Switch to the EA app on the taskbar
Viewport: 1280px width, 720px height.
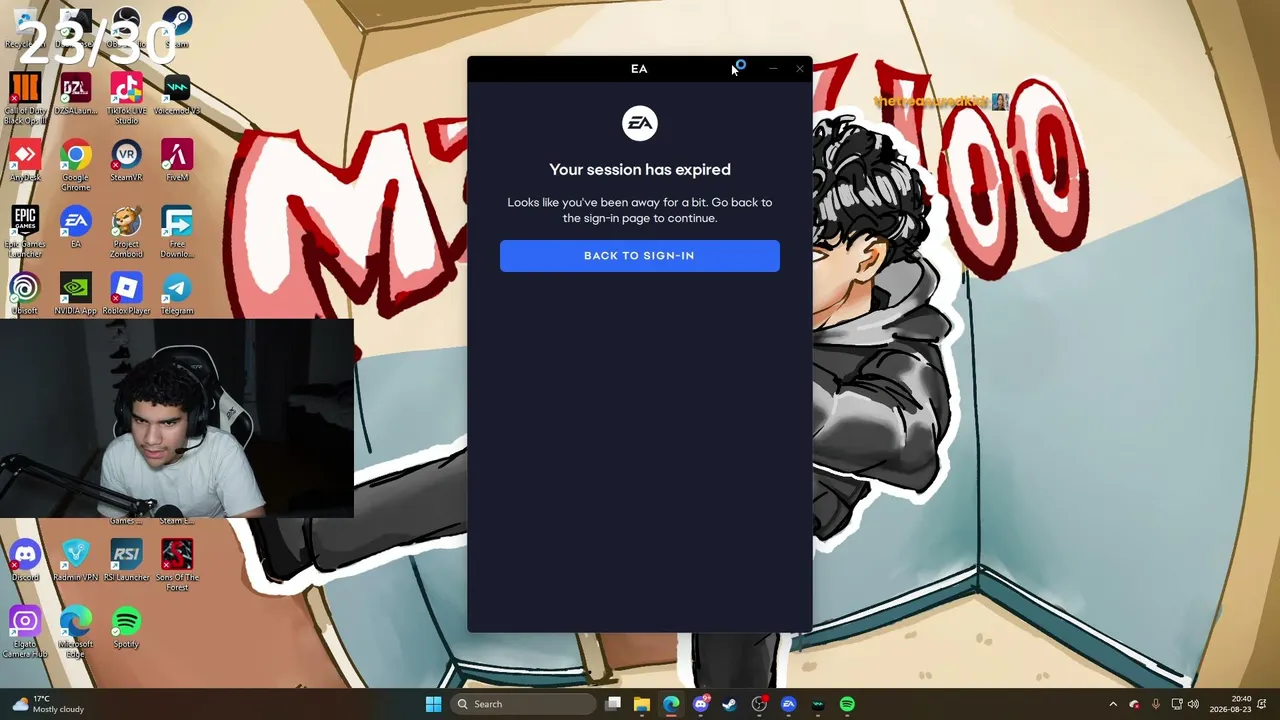click(x=789, y=704)
